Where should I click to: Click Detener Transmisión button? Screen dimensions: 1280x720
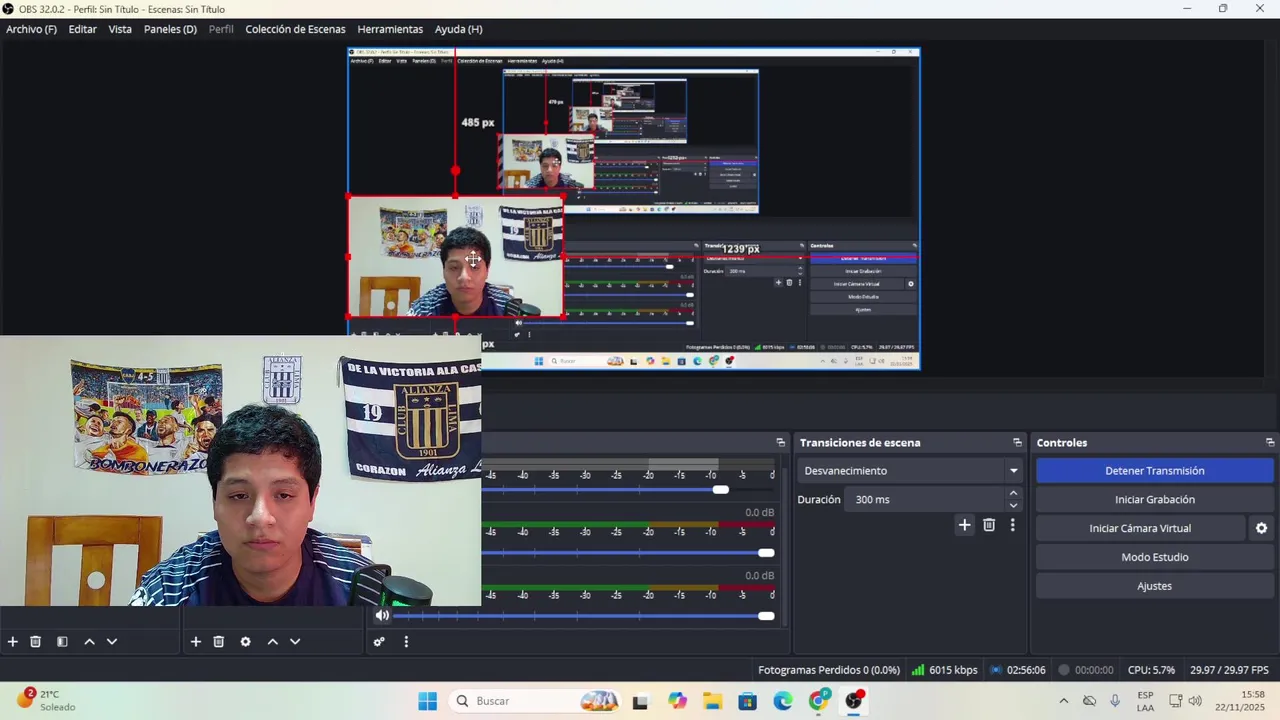point(1154,471)
